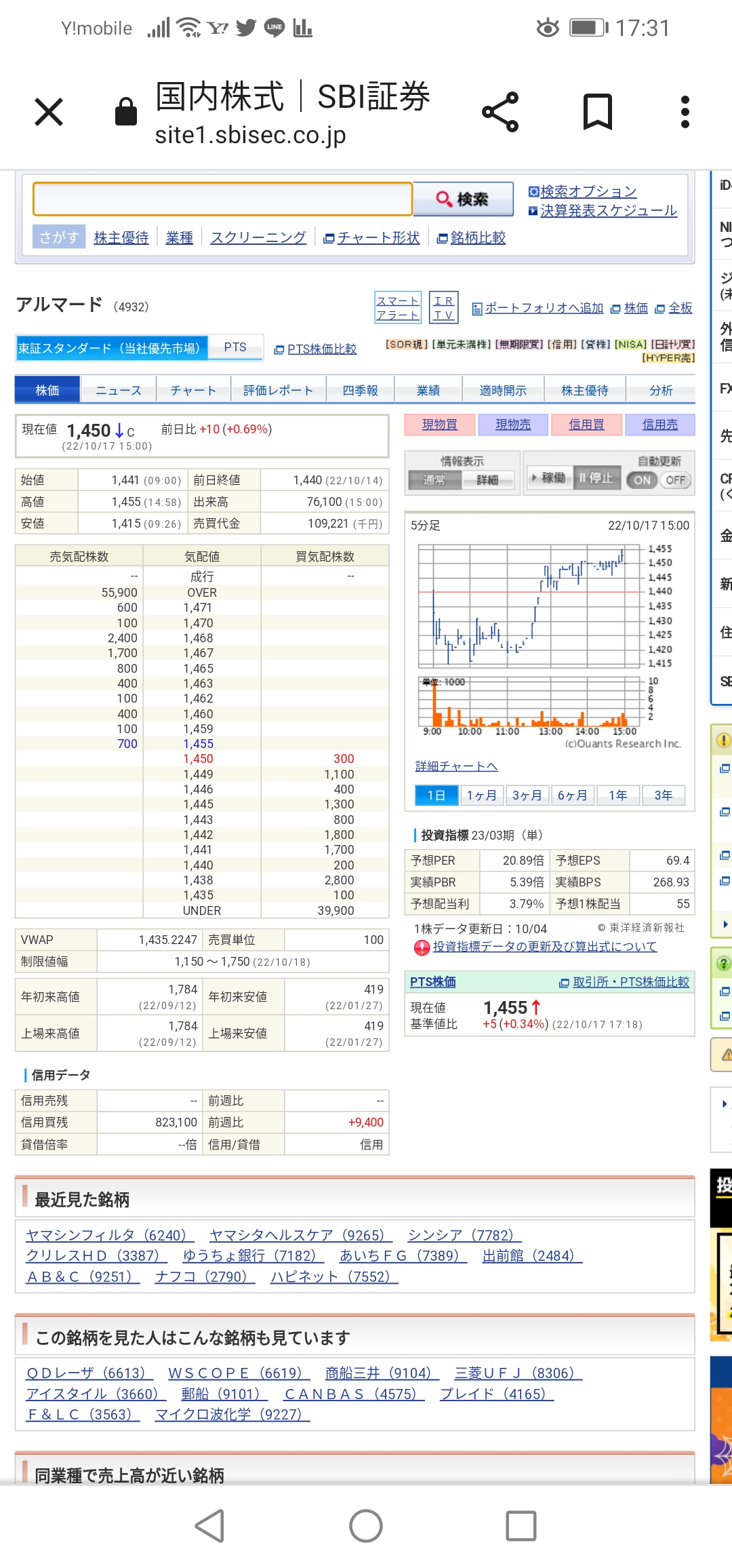Tap the Android recent apps button
Screen dimensions: 732x1568
tap(521, 1526)
